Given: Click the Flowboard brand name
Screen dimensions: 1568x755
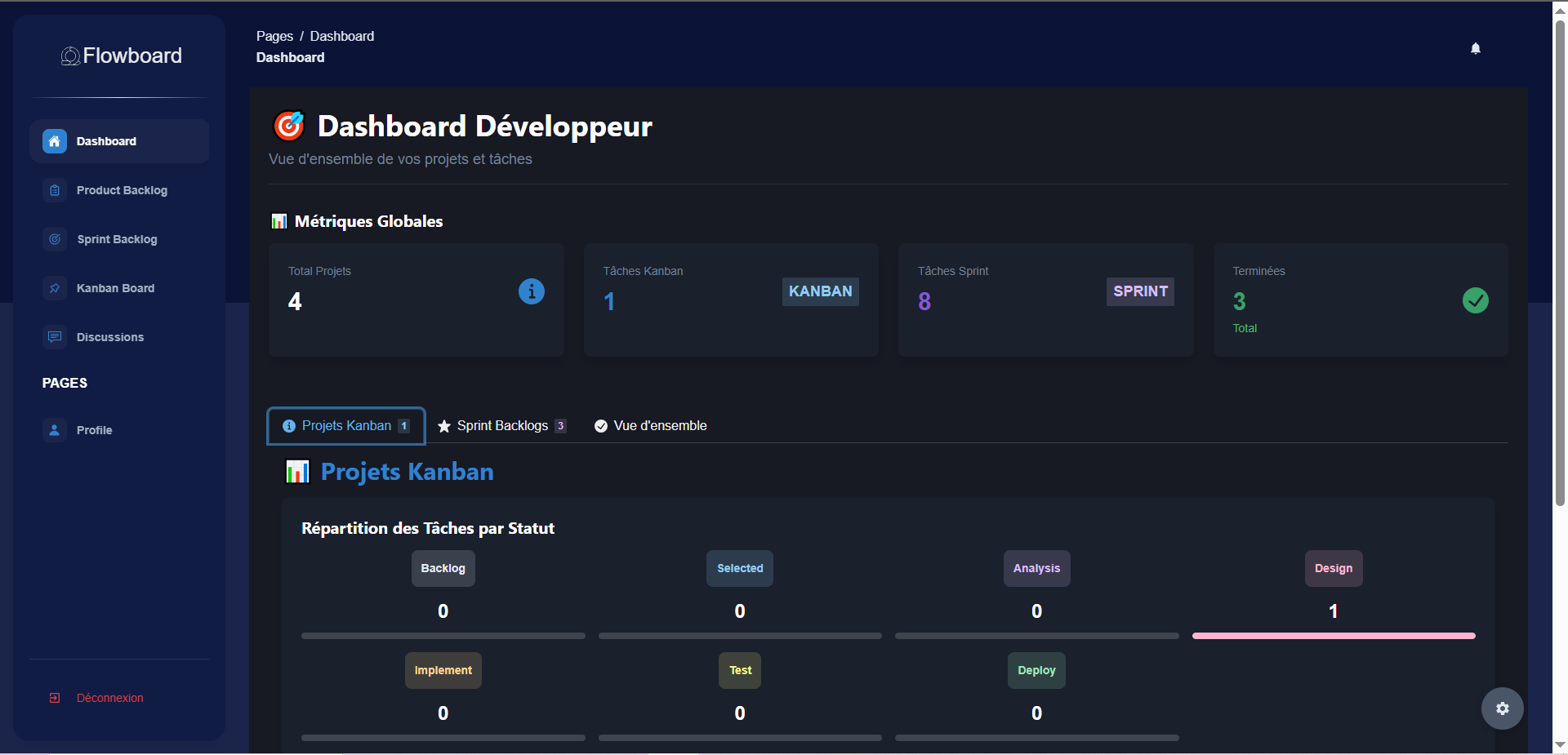Looking at the screenshot, I should coord(132,56).
